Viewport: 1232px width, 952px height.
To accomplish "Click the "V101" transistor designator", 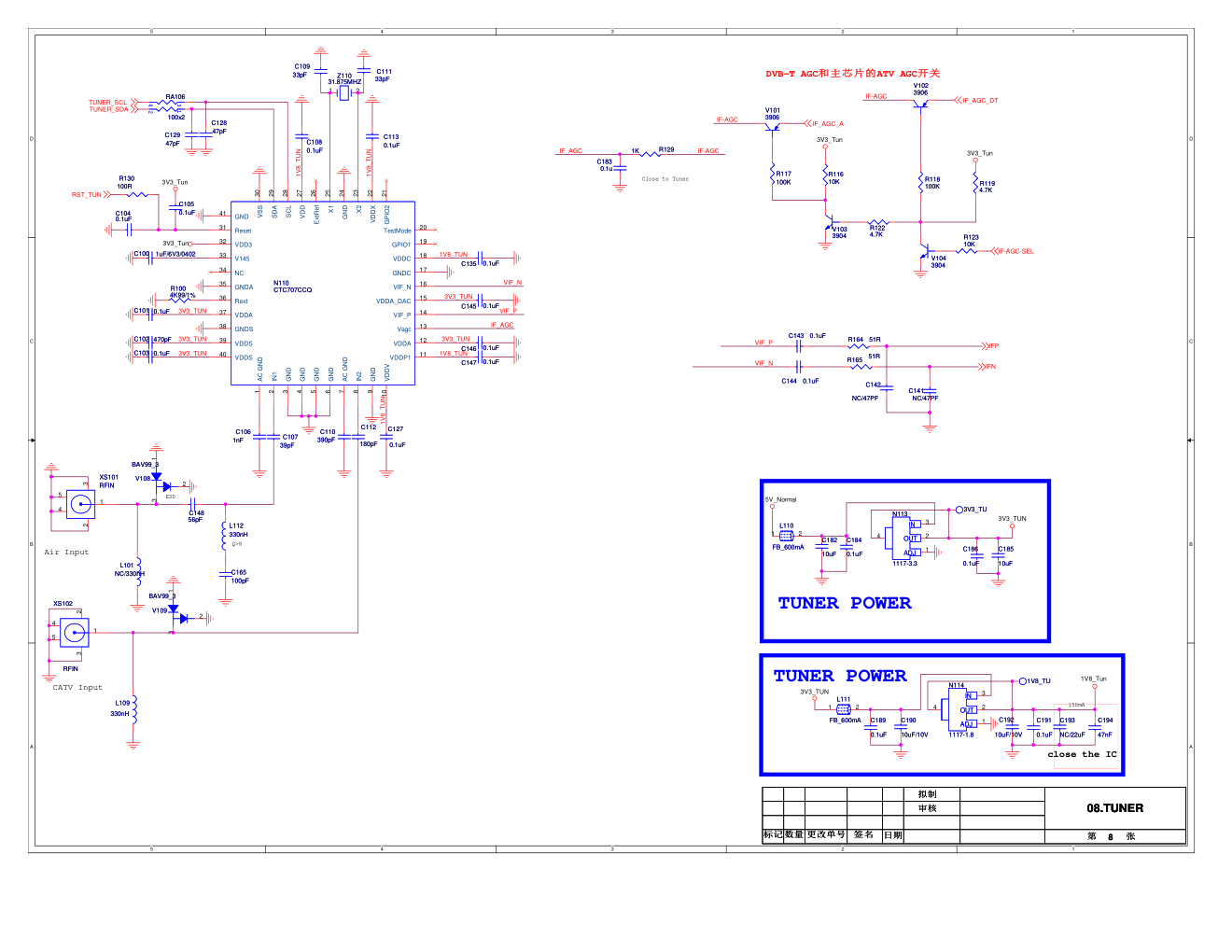I will pyautogui.click(x=773, y=110).
